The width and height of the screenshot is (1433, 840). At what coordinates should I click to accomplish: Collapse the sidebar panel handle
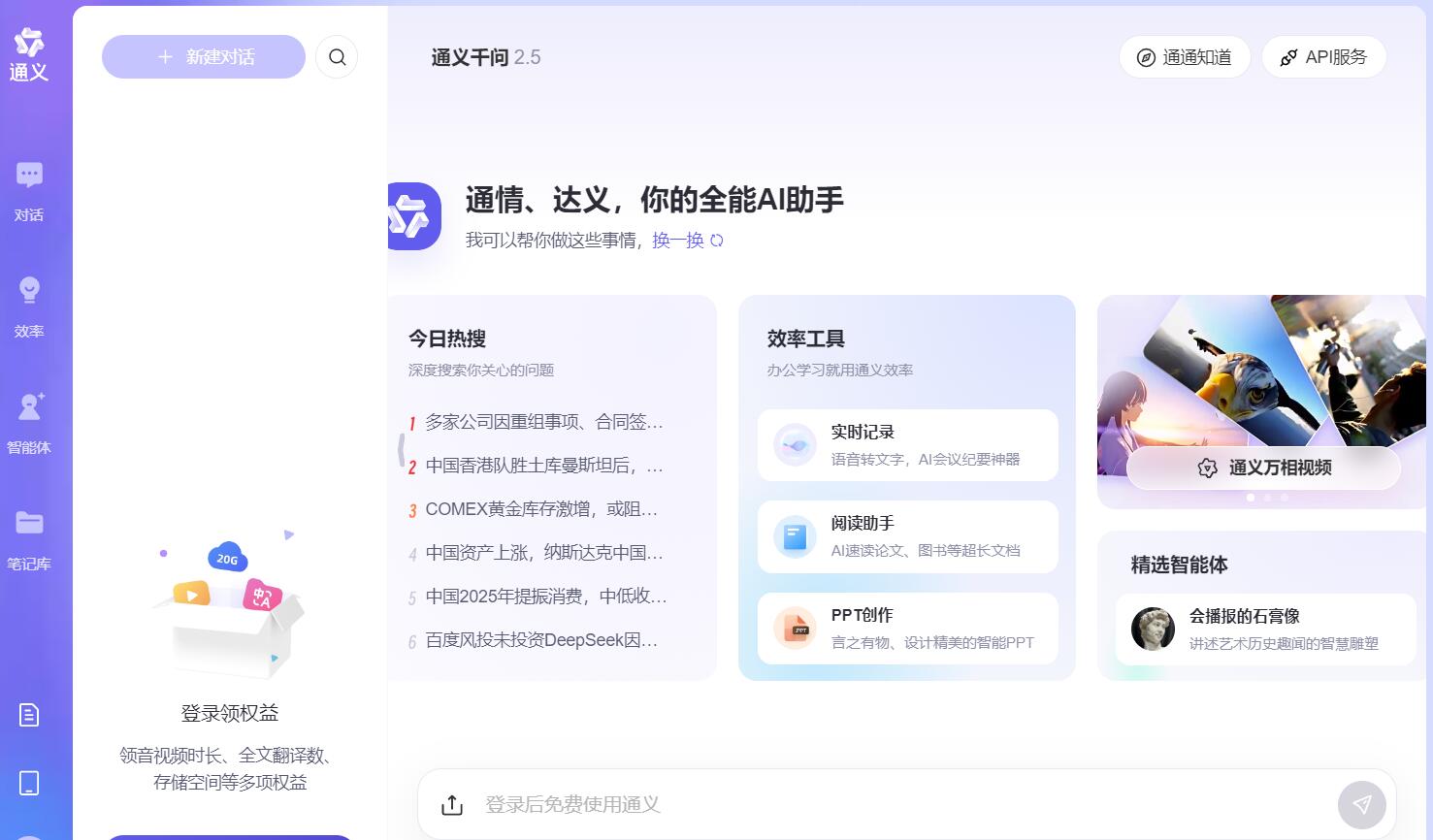tap(401, 450)
